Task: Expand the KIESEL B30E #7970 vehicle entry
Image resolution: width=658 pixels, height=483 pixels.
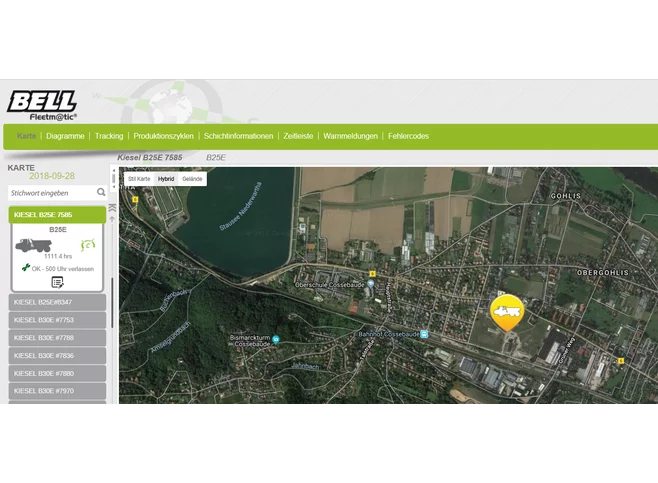Action: point(57,391)
